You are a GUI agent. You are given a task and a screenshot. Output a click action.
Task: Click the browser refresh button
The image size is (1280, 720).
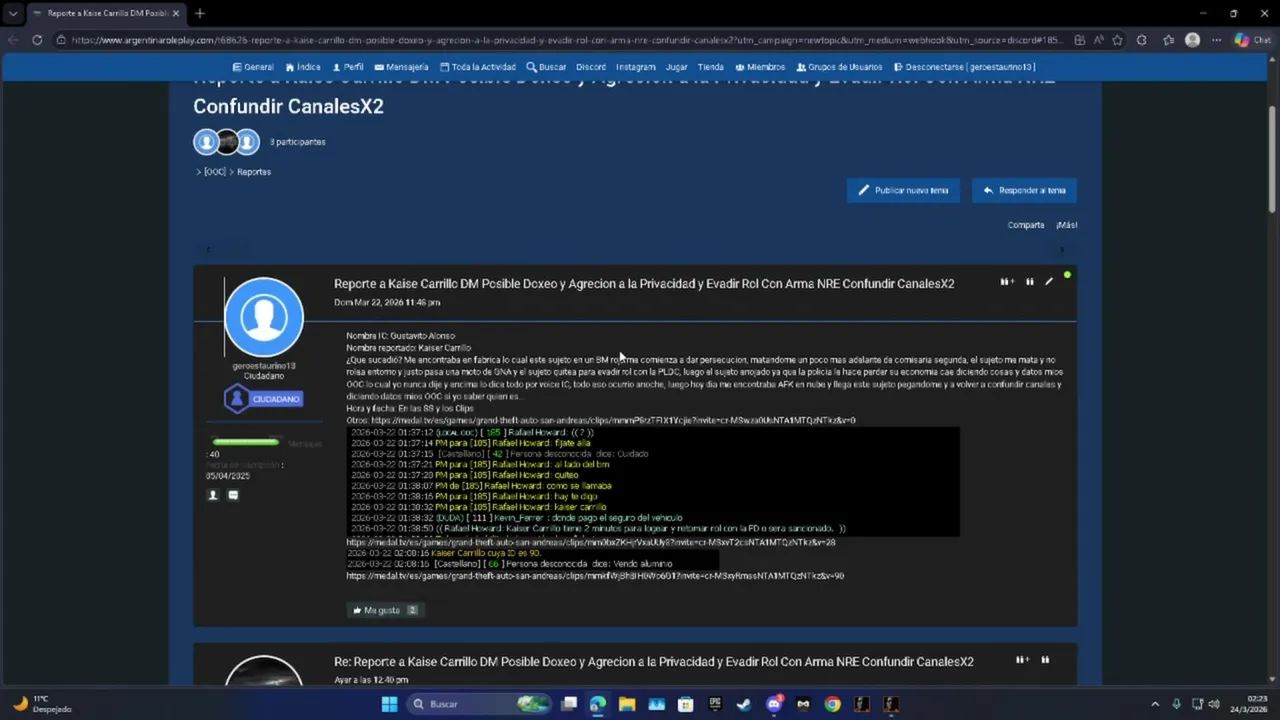pos(37,40)
